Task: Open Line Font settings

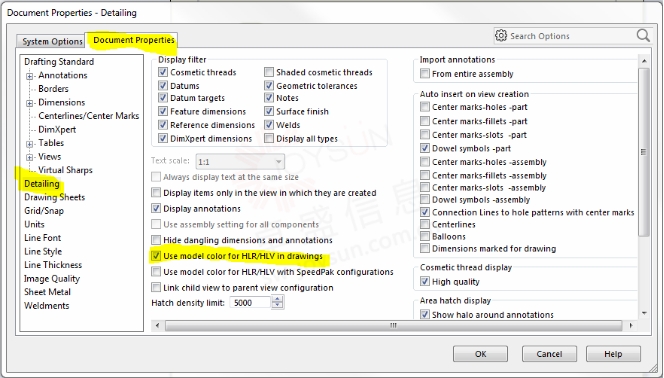Action: click(42, 238)
